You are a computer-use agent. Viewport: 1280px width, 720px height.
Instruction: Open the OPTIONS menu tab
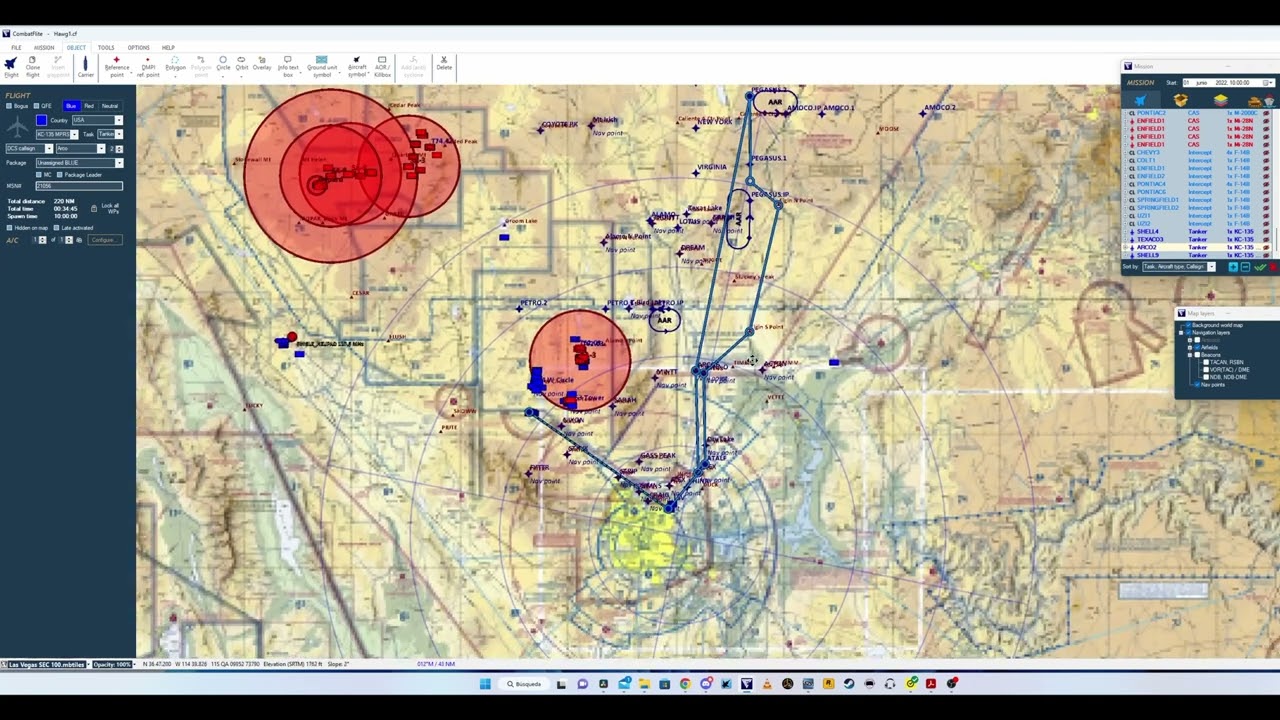(x=138, y=48)
